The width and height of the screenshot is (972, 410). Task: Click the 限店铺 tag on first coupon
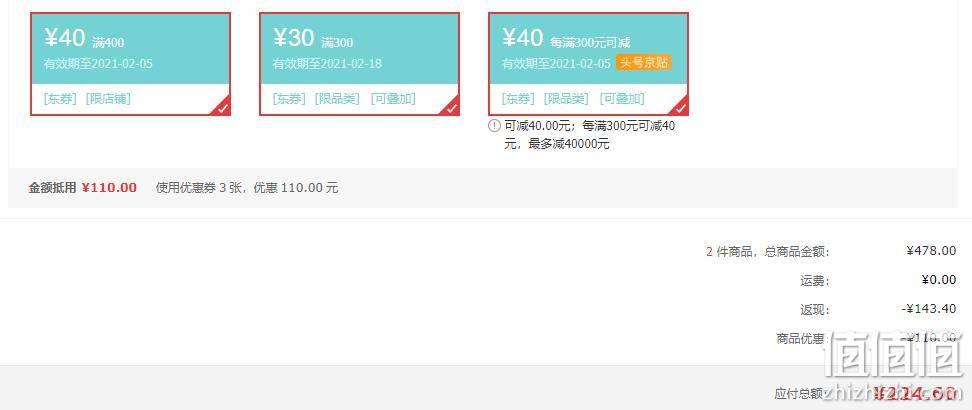108,99
